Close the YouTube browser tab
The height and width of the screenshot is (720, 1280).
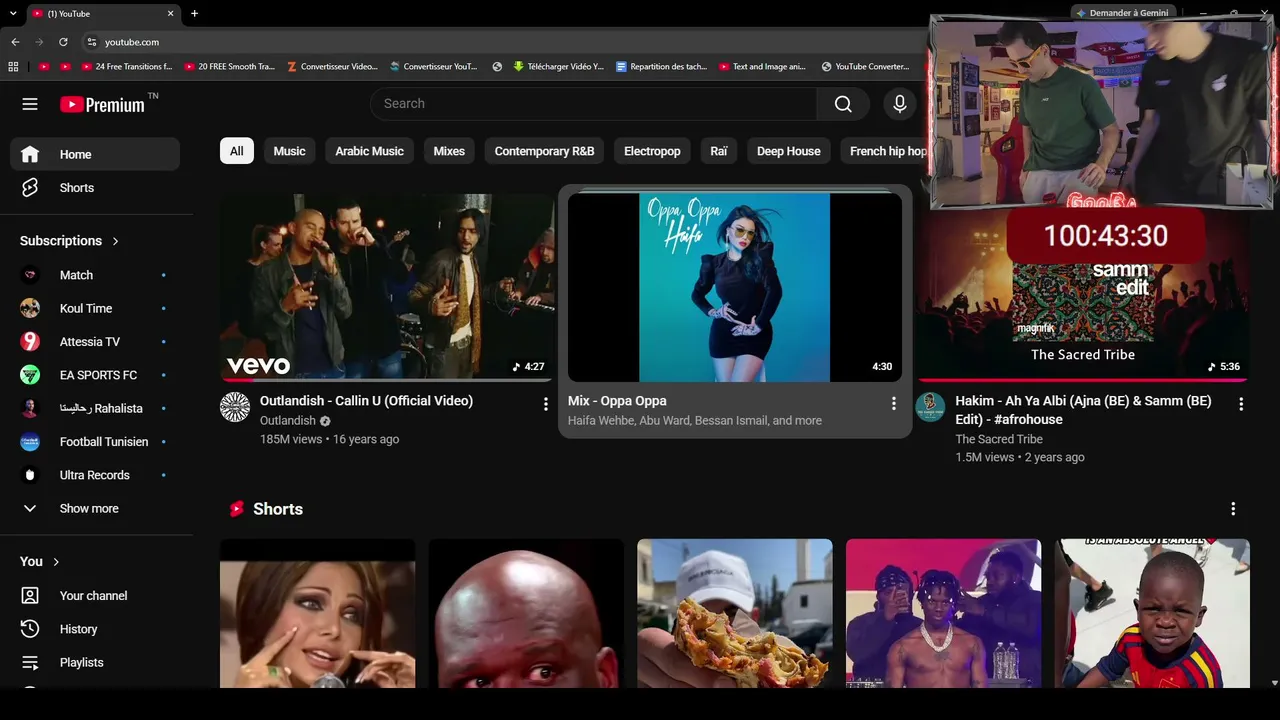170,14
